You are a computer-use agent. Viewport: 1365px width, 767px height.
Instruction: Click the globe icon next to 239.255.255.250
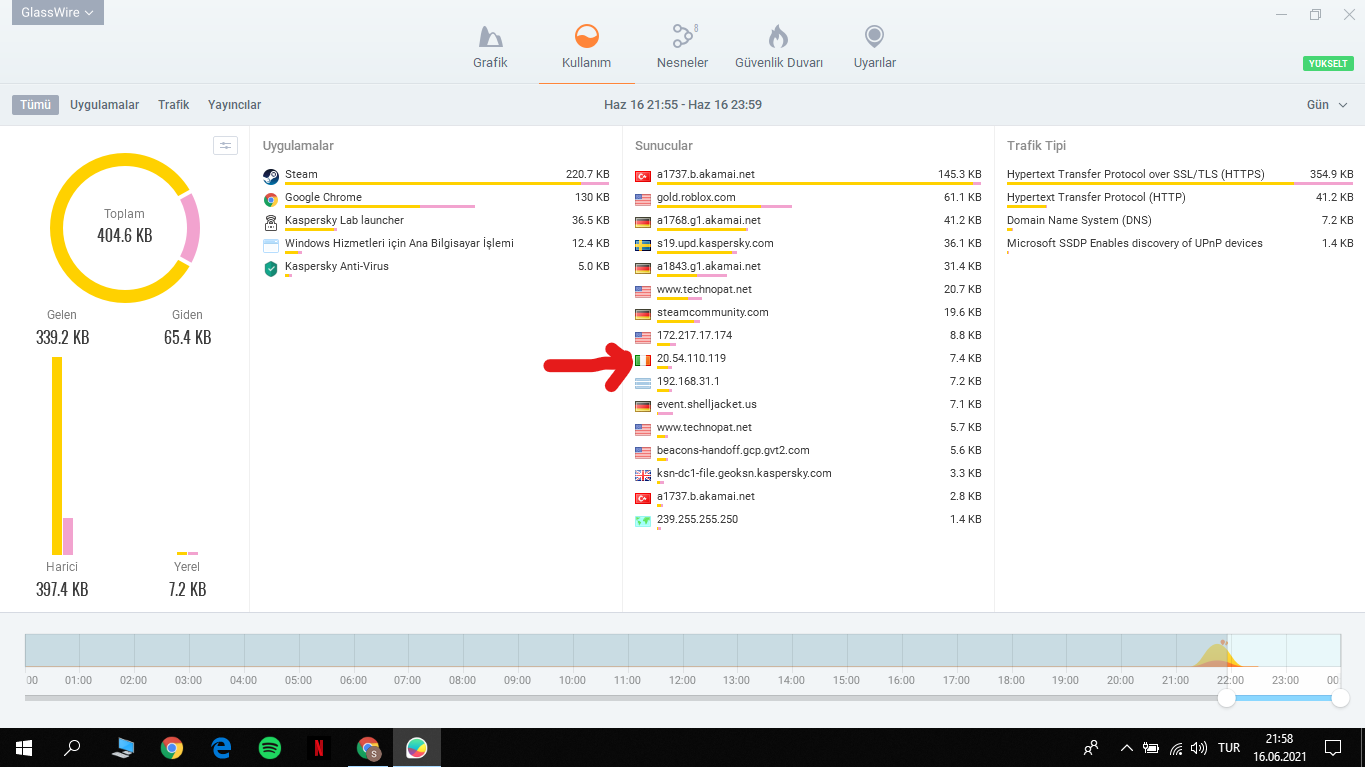(643, 521)
